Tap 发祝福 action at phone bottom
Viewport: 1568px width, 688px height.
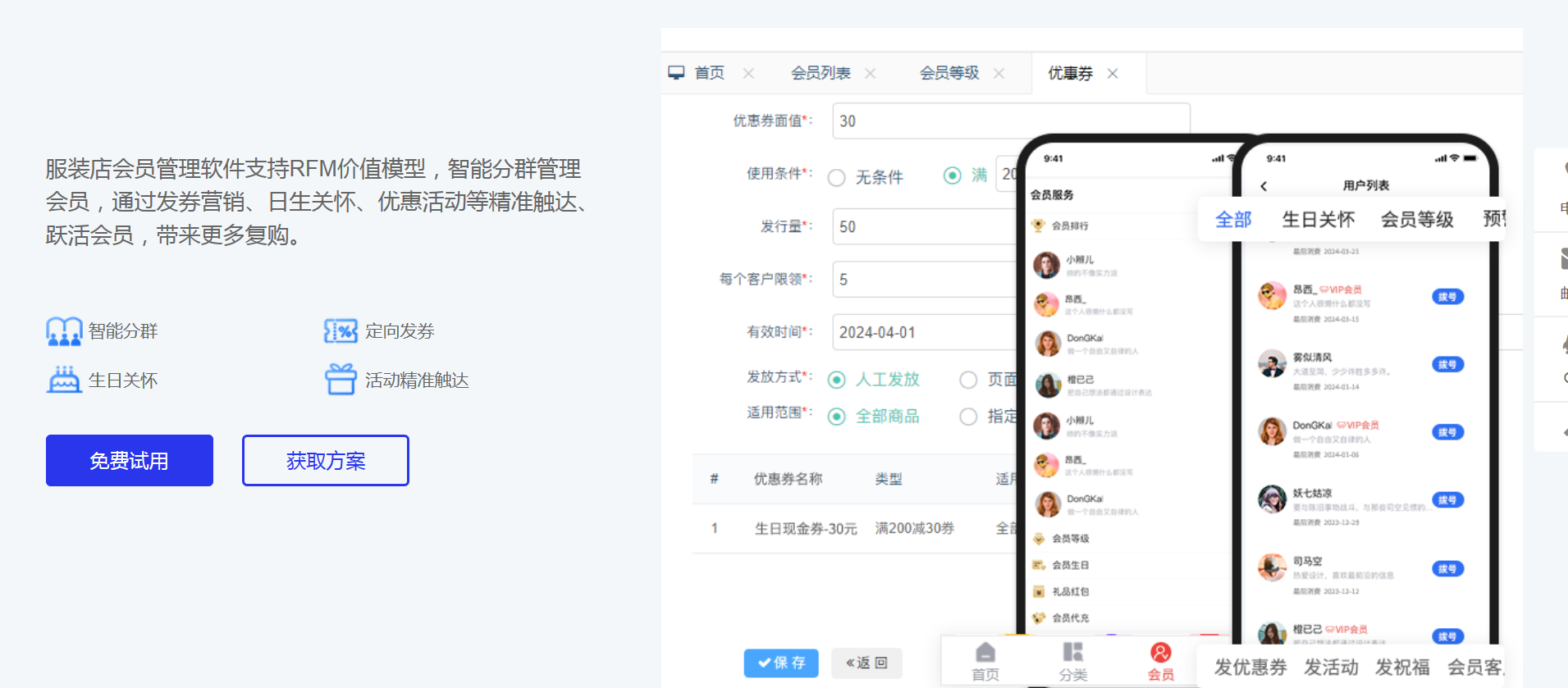point(1402,667)
